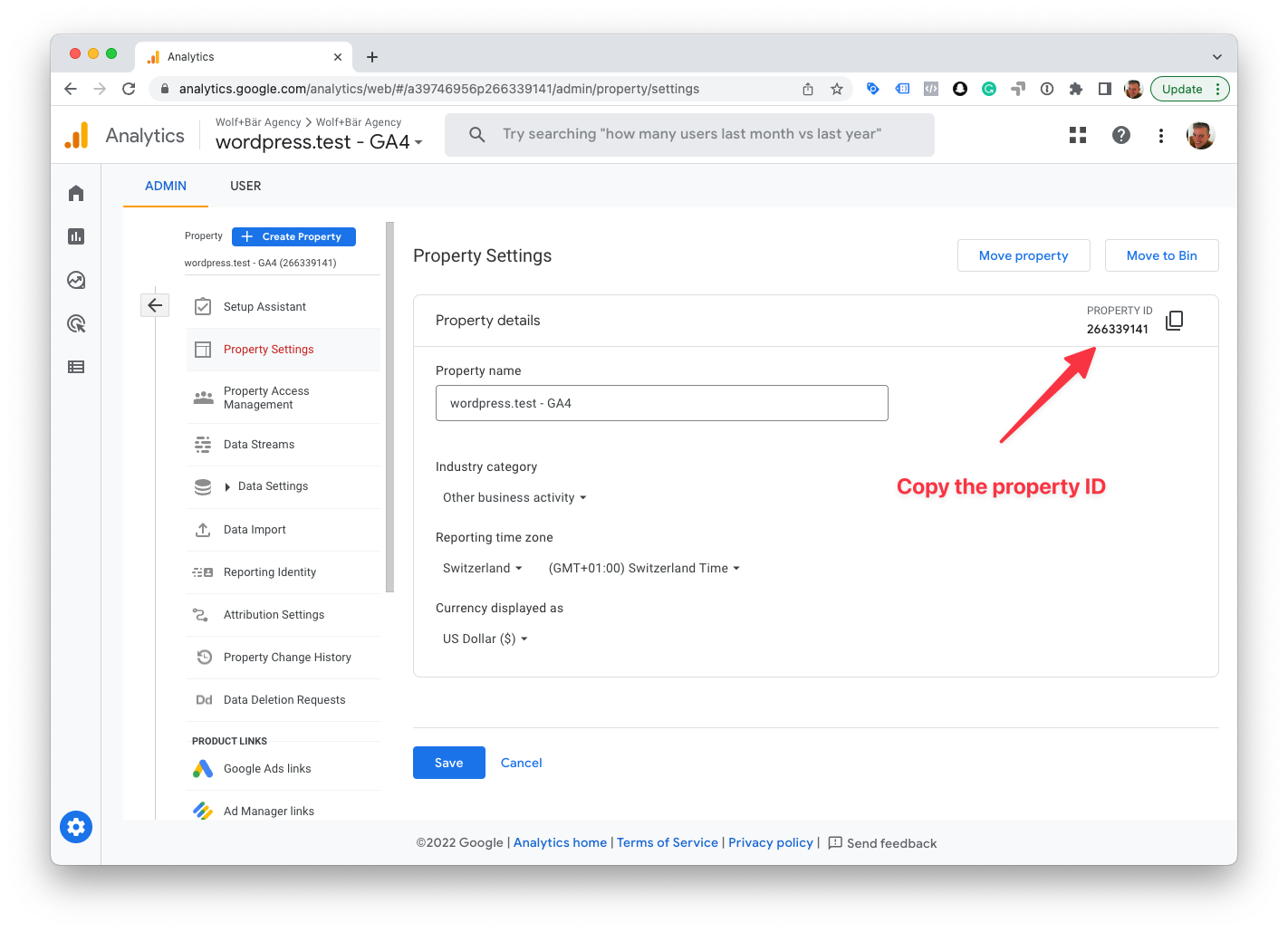Go back with the browser back arrow
Image resolution: width=1288 pixels, height=932 pixels.
click(71, 89)
